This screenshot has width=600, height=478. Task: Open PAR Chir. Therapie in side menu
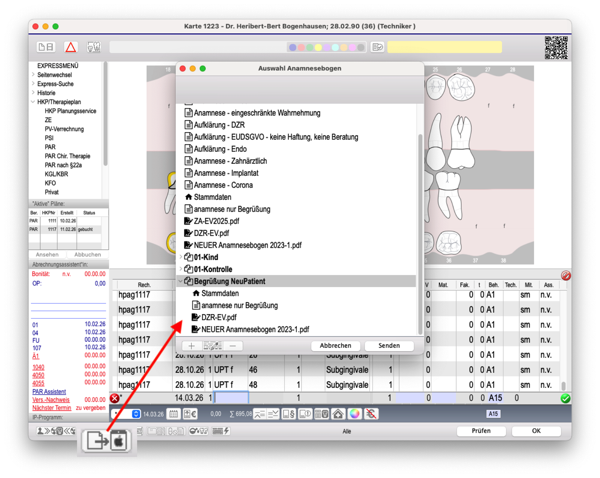(x=67, y=156)
